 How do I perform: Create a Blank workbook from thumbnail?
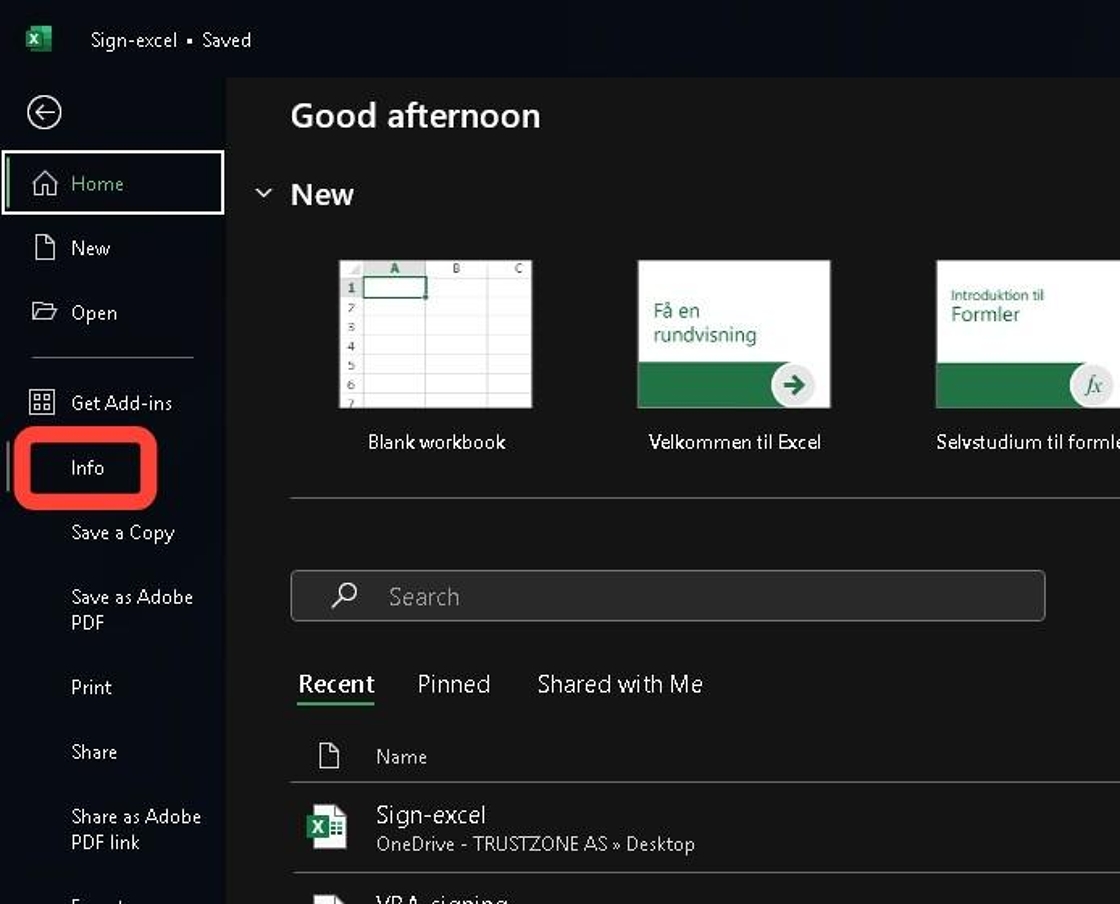(436, 334)
